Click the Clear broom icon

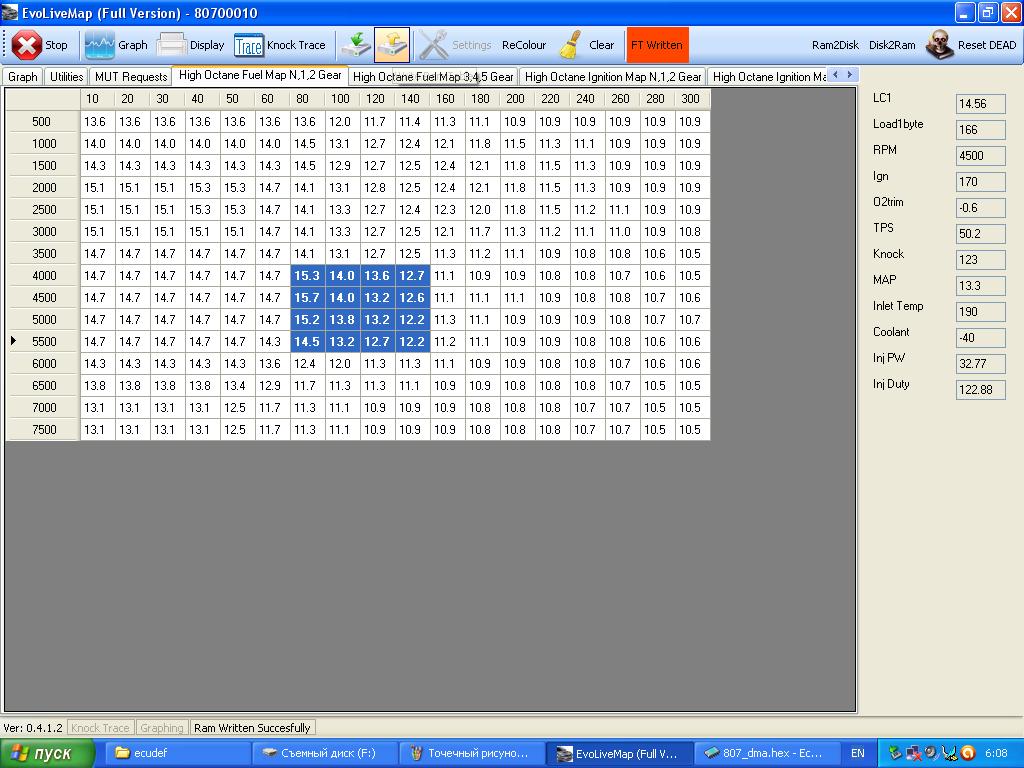click(x=571, y=45)
